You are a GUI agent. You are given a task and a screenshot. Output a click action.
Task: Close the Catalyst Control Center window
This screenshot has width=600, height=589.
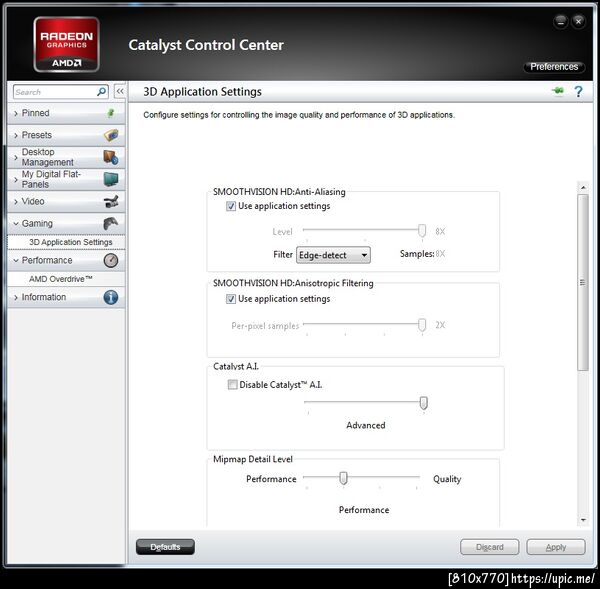click(x=579, y=22)
